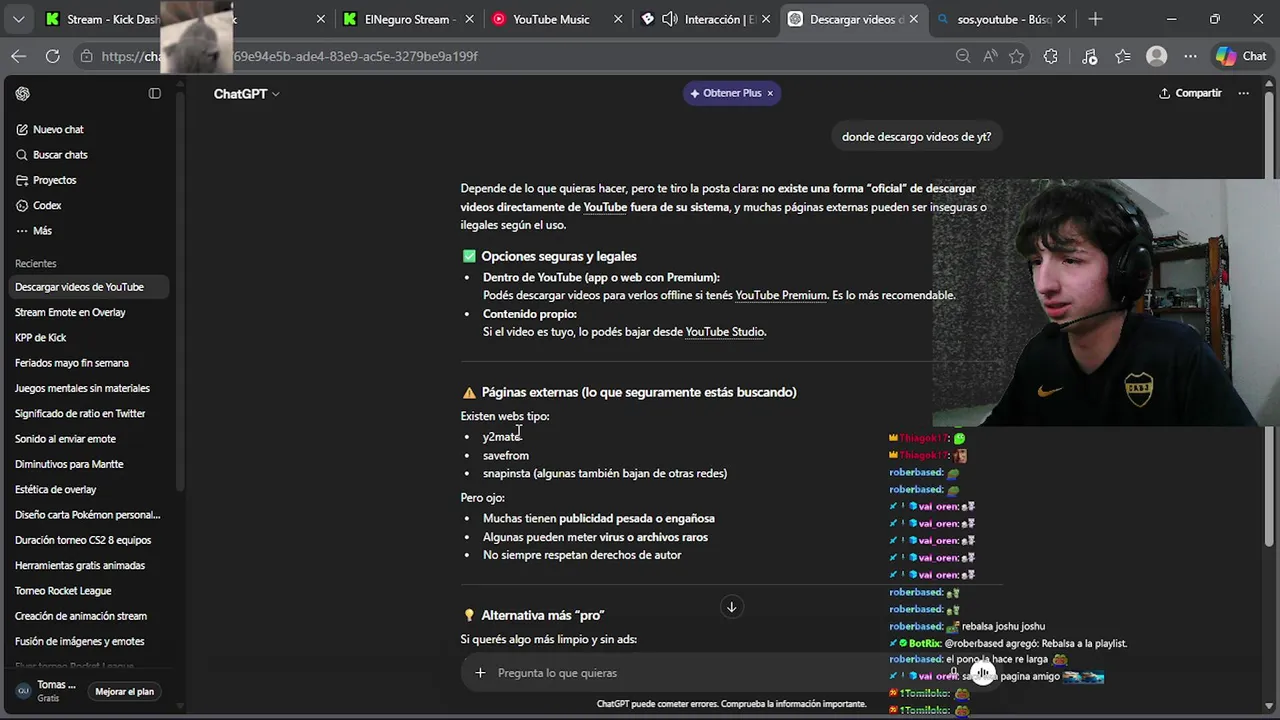Open Estética de overlay chat
1280x720 pixels.
(86, 489)
